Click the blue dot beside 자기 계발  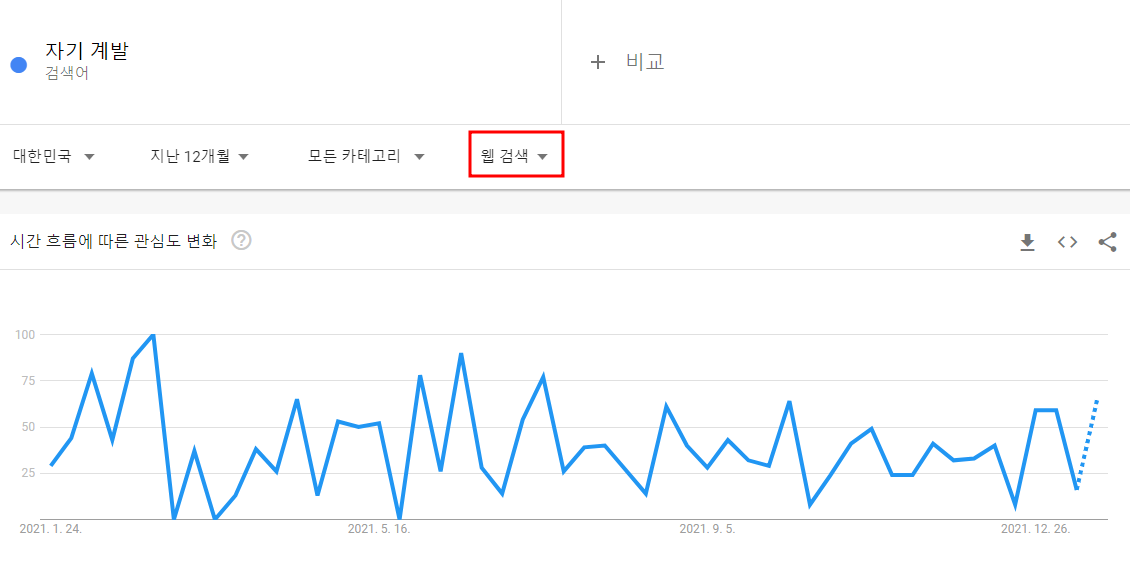pos(19,65)
